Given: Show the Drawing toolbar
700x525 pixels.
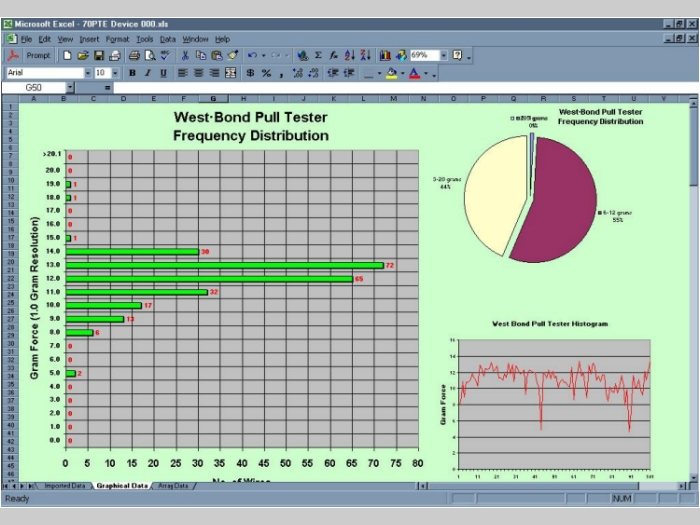Looking at the screenshot, I should click(401, 55).
